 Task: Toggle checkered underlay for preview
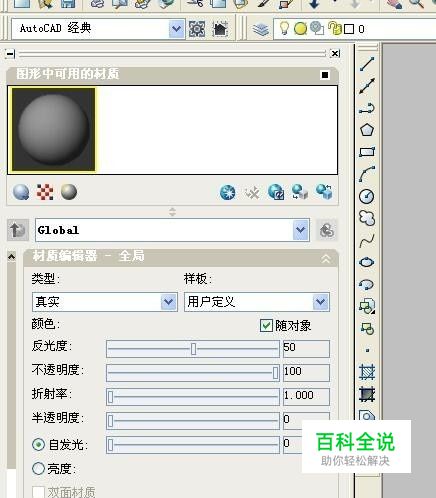pos(45,192)
